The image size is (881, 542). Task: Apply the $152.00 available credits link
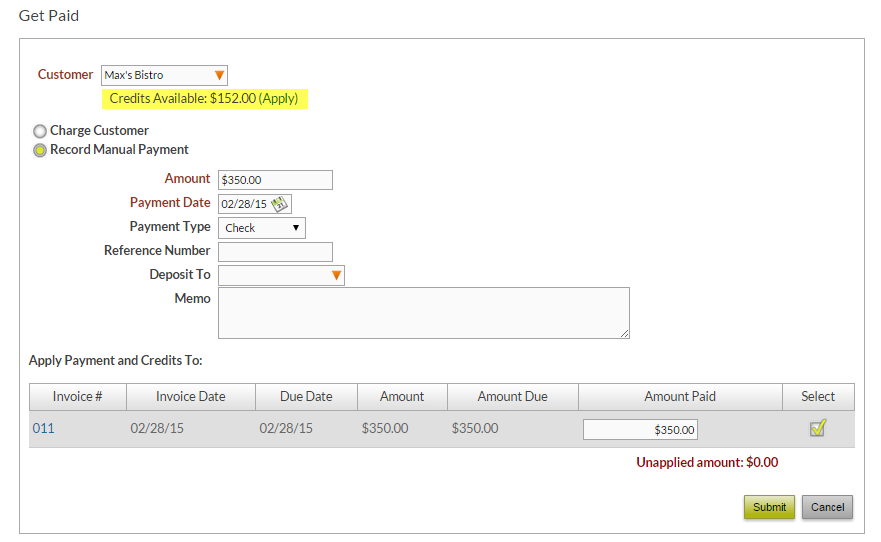point(278,98)
